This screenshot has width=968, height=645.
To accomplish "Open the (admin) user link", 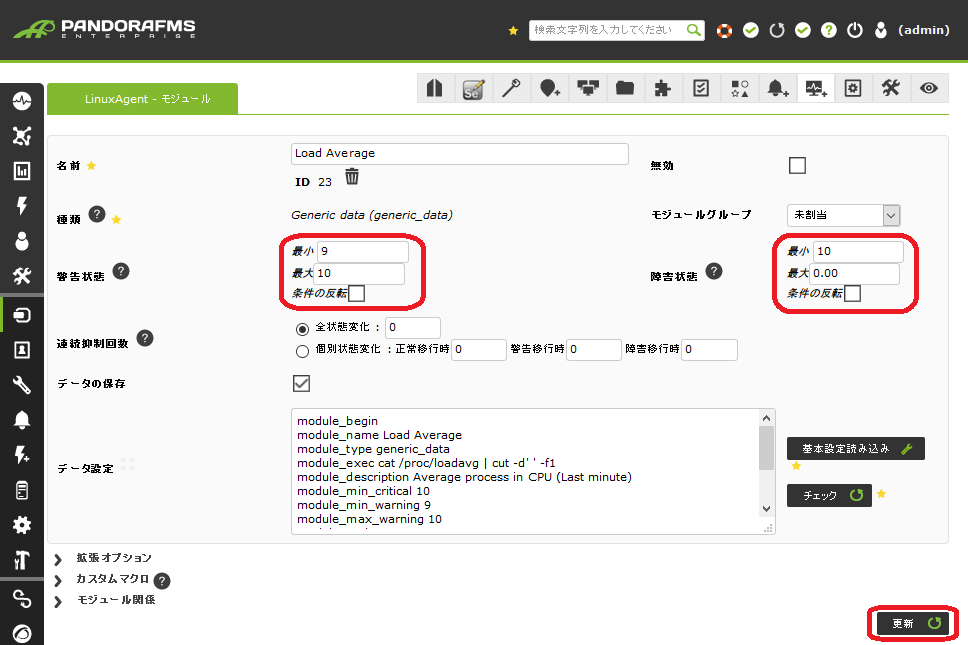I will click(x=924, y=30).
